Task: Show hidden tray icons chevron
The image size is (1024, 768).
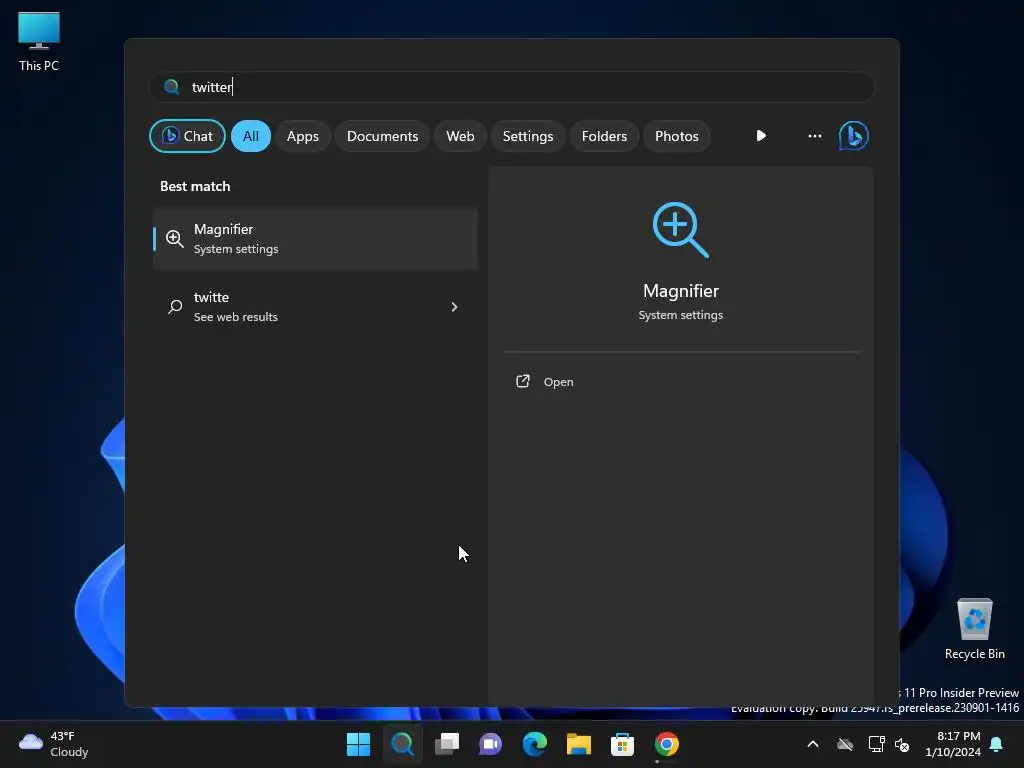Action: [x=813, y=744]
